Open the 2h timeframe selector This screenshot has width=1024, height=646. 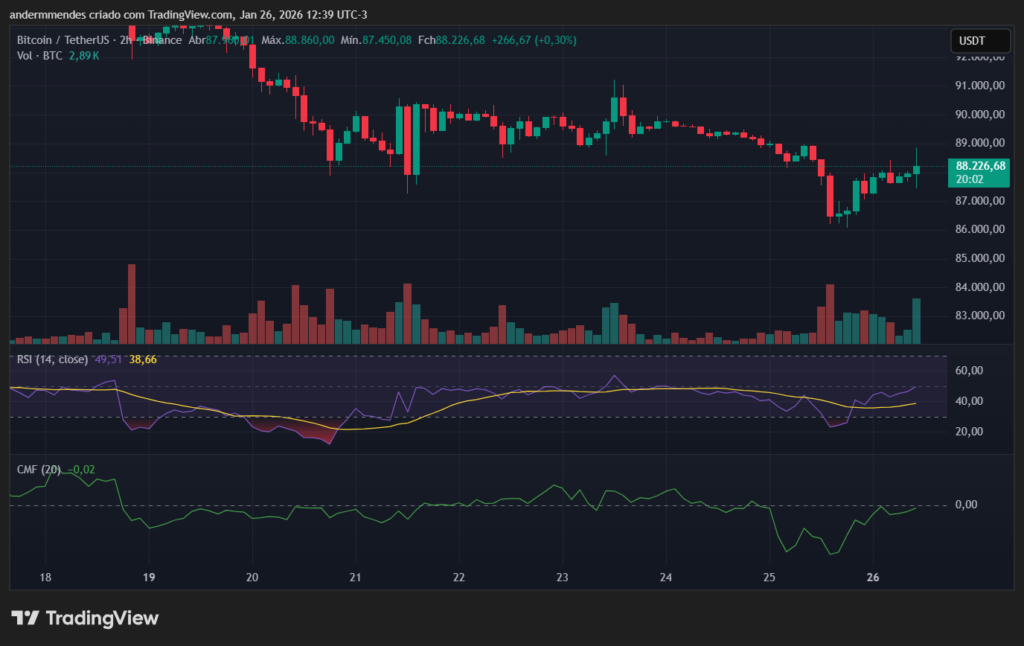tap(128, 40)
